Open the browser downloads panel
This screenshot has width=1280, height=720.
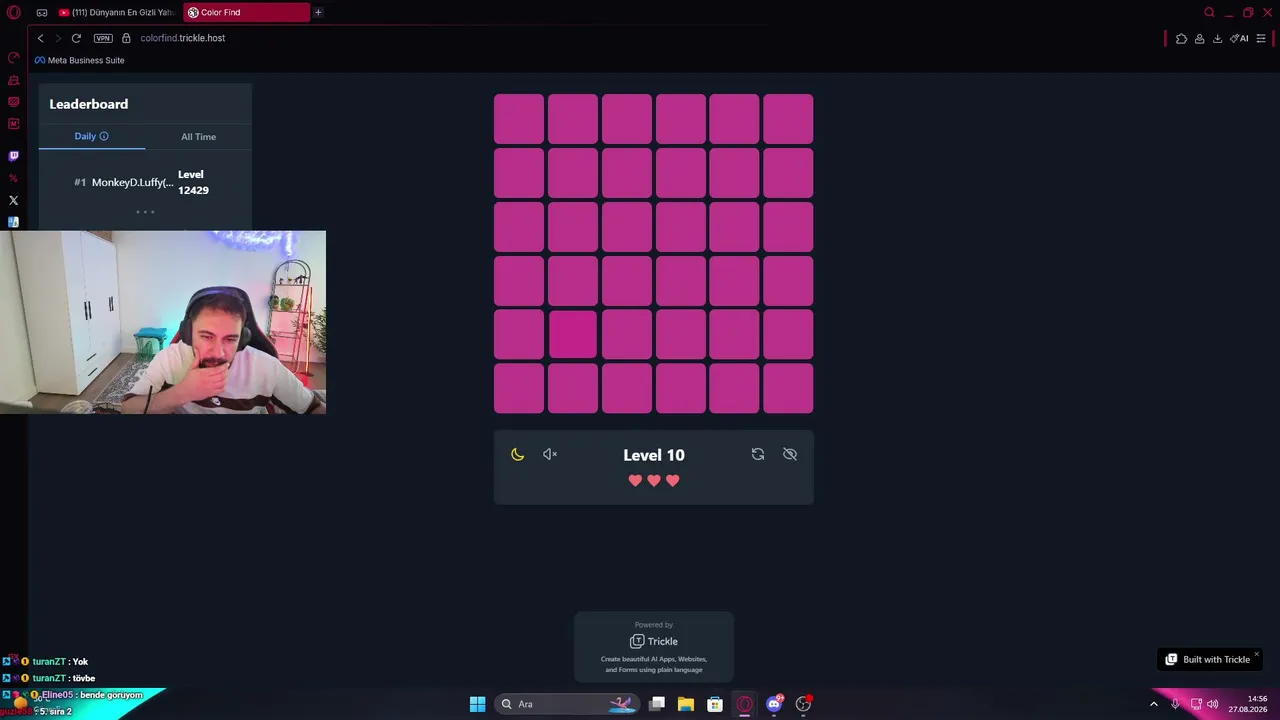coord(1217,39)
